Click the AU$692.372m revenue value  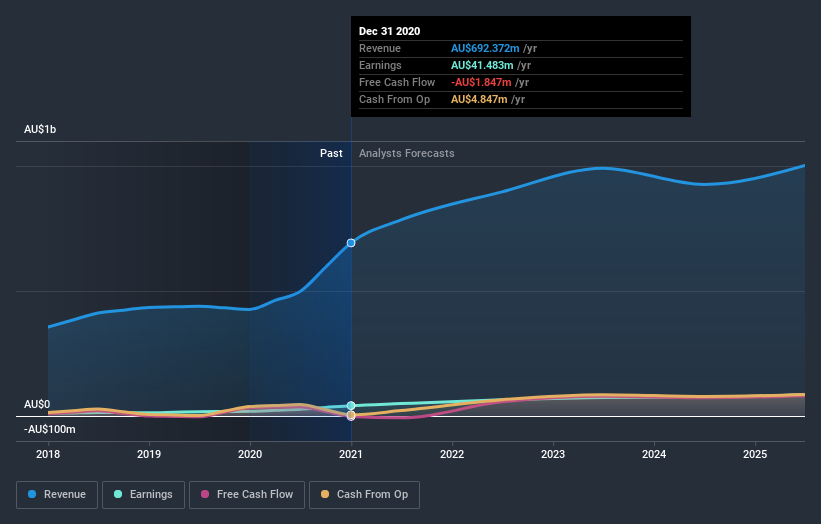(x=485, y=48)
